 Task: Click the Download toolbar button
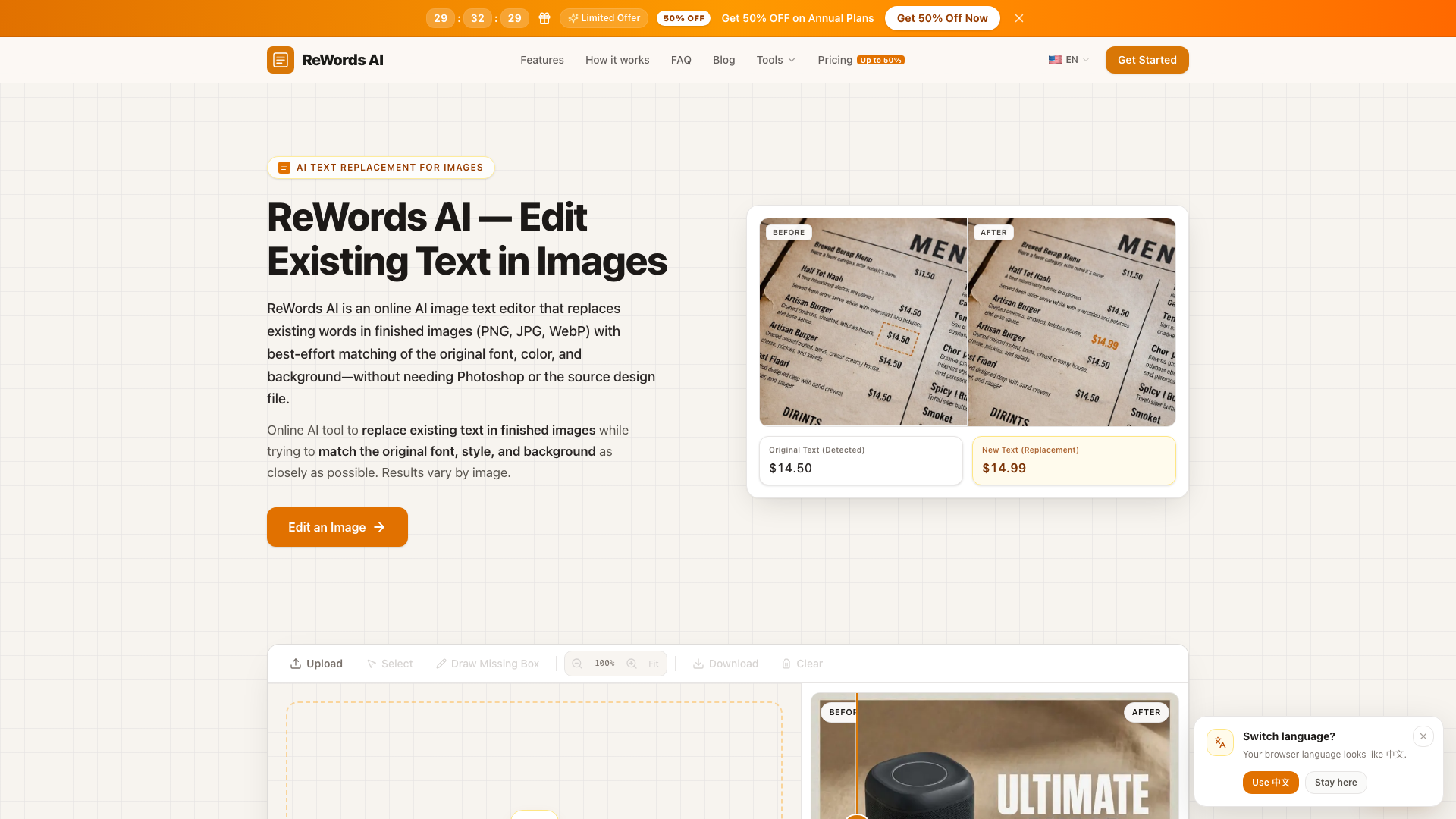click(726, 664)
